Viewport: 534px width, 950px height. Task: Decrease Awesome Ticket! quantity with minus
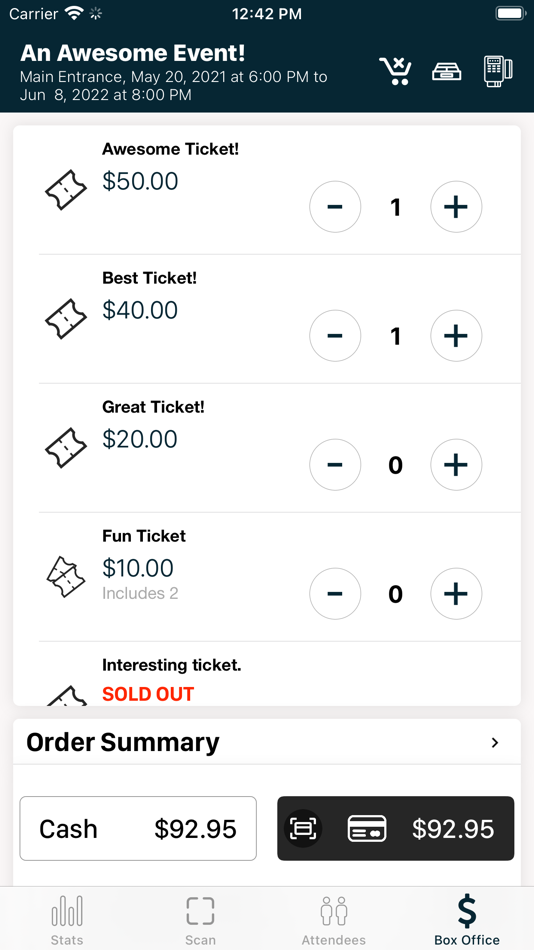point(335,207)
